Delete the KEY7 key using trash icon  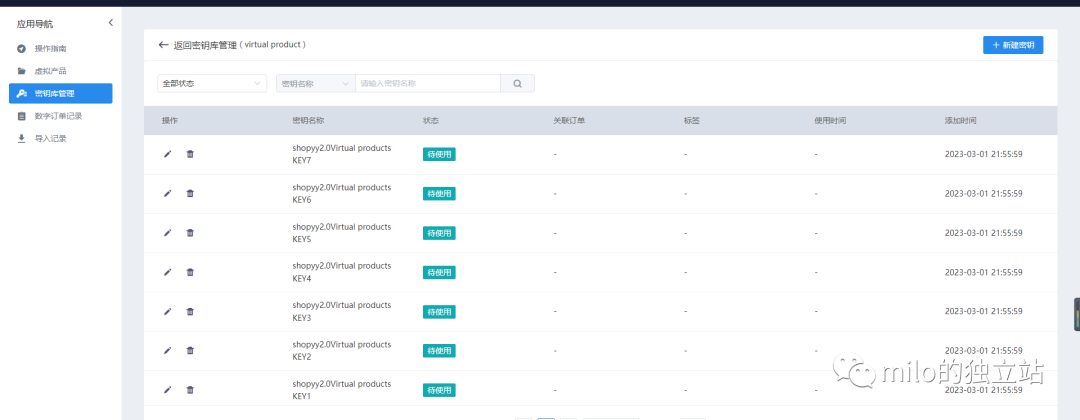click(x=190, y=154)
